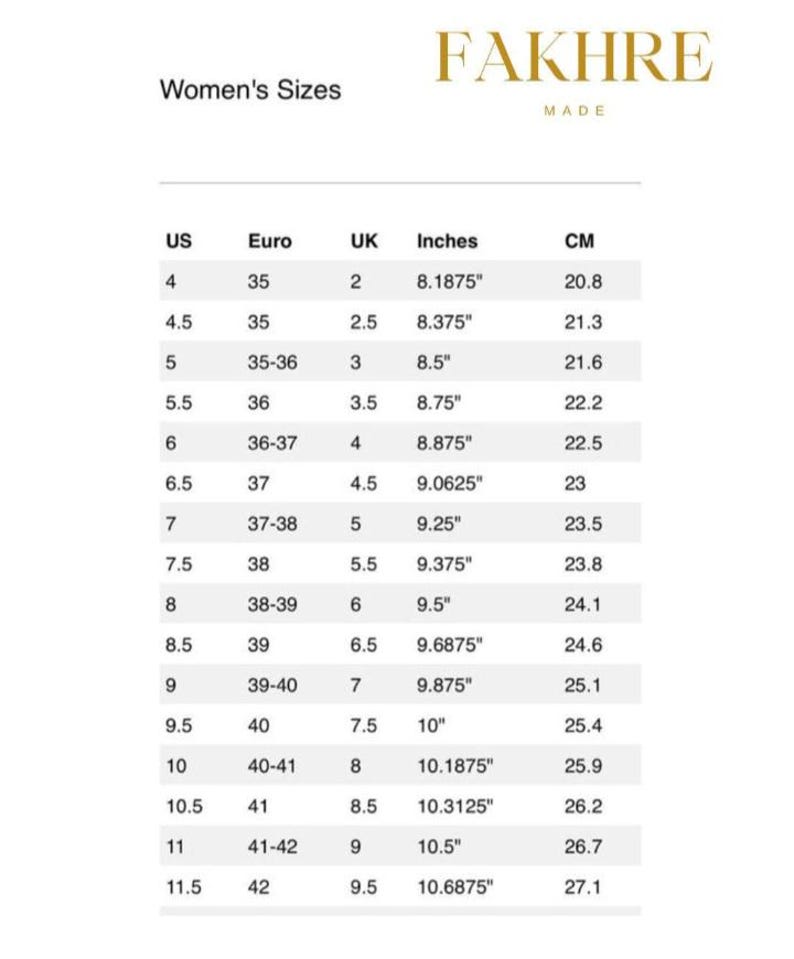
Task: Select the 8.1875" inches value
Action: [x=450, y=281]
